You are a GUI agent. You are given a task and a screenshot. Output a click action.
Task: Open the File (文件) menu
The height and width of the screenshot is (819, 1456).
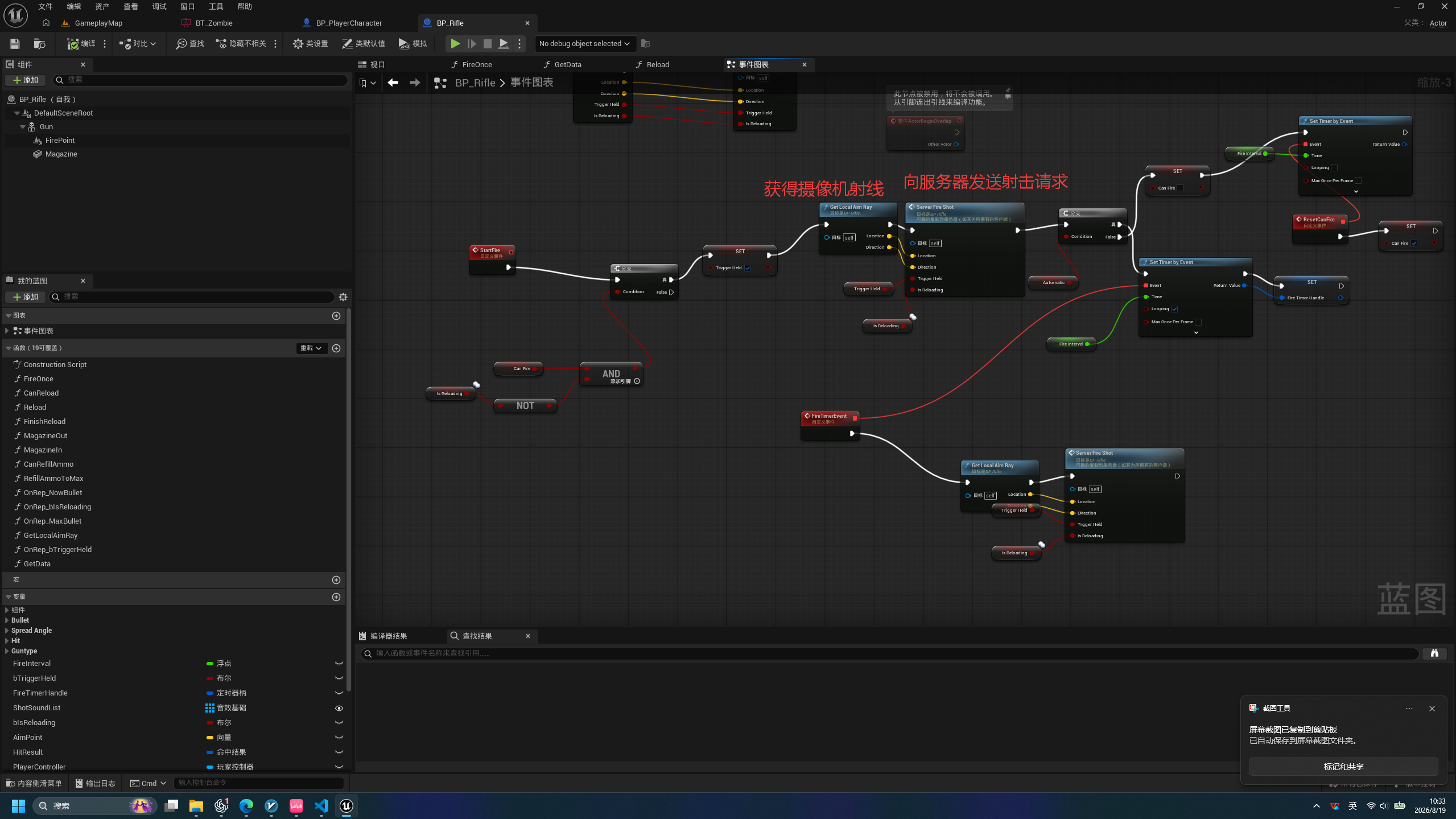[46, 7]
